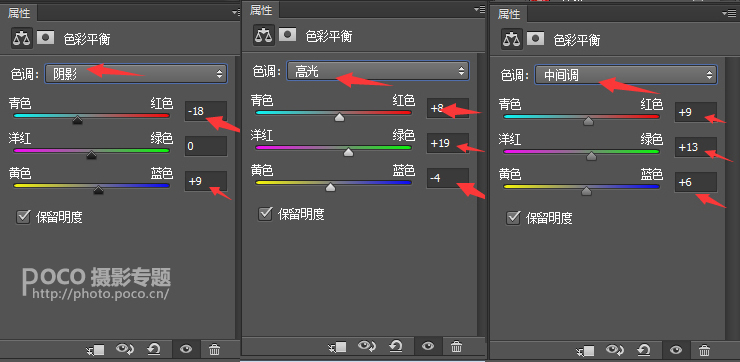Screen dimensions: 740x362
Task: Click the mask icon in Midtones panel
Action: point(535,38)
